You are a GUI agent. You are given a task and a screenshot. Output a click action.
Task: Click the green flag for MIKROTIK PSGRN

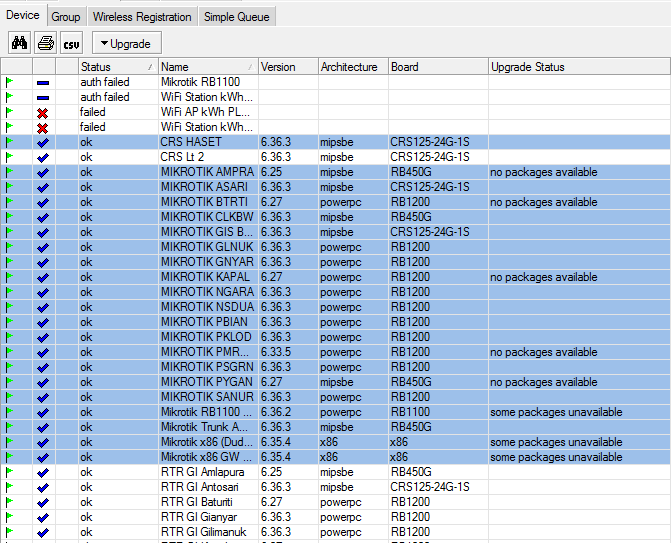[9, 367]
